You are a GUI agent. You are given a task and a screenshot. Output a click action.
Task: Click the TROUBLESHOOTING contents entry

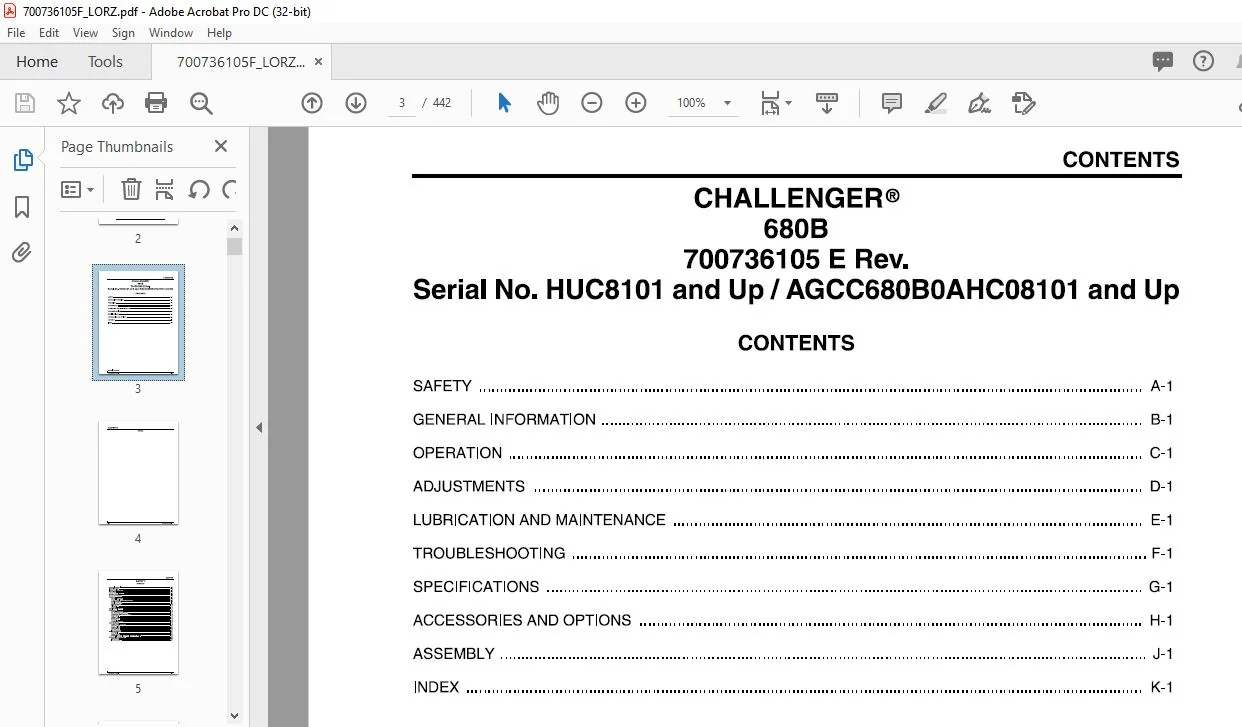[x=793, y=554]
